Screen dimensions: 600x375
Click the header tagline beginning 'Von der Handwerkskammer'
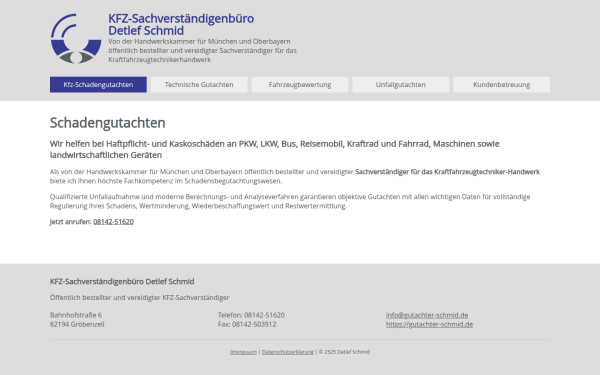(202, 51)
